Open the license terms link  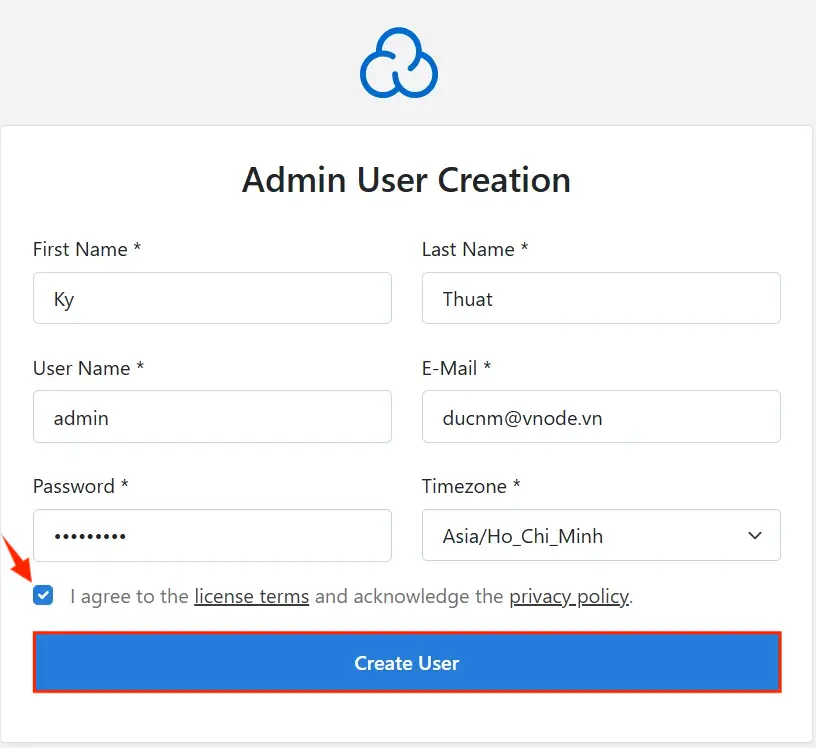click(x=251, y=597)
